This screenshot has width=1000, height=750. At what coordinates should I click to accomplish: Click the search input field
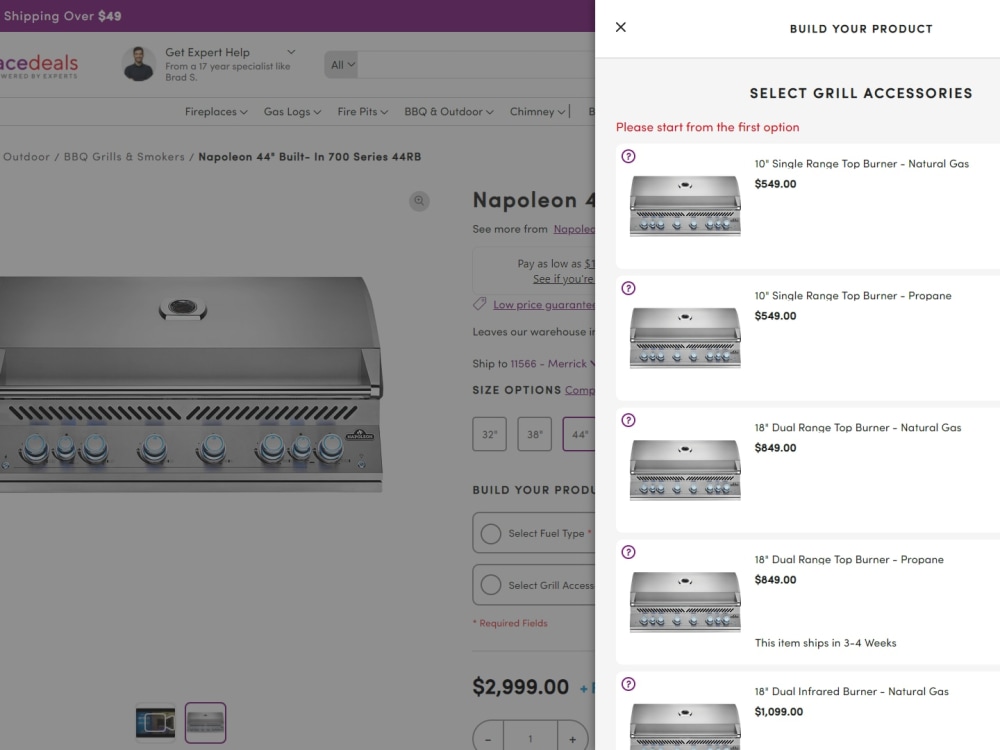(476, 64)
